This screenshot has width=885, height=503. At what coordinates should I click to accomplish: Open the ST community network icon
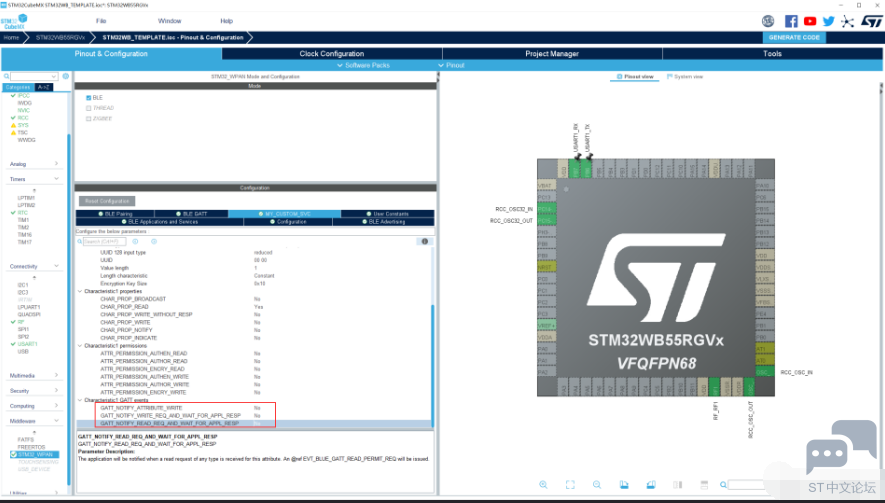847,21
